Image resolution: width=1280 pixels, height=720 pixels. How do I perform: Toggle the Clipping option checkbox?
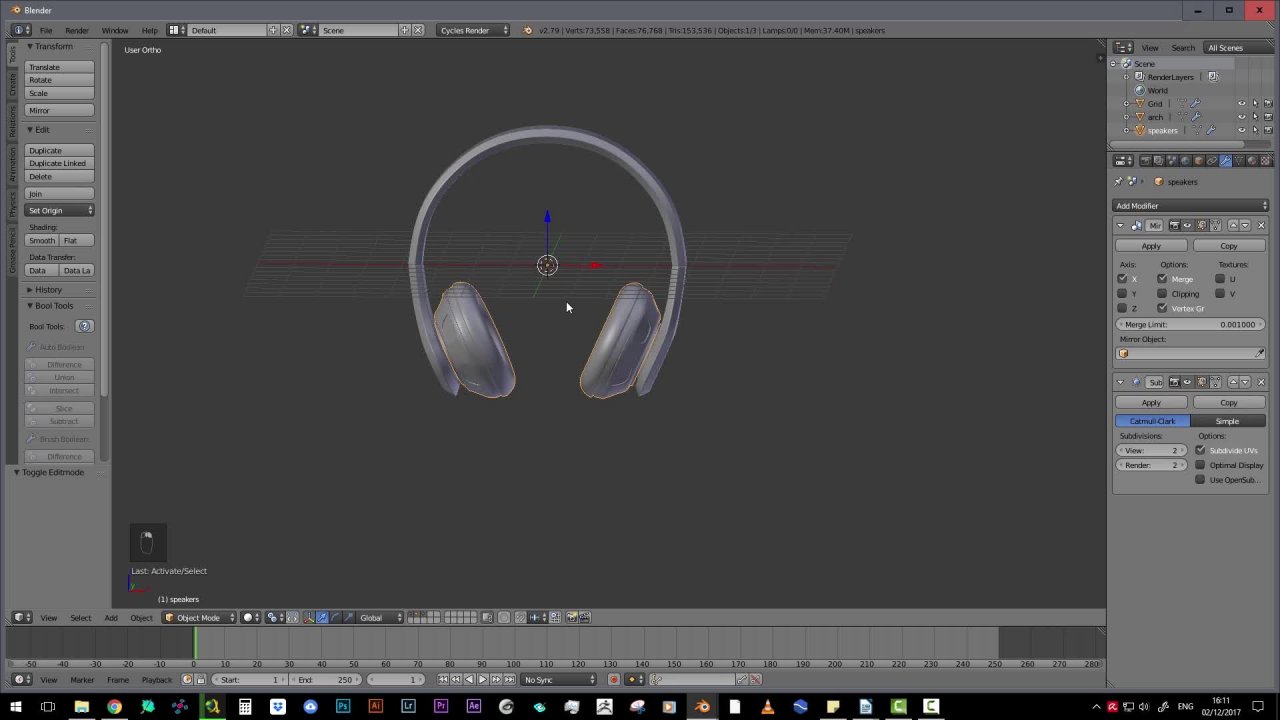click(1162, 294)
